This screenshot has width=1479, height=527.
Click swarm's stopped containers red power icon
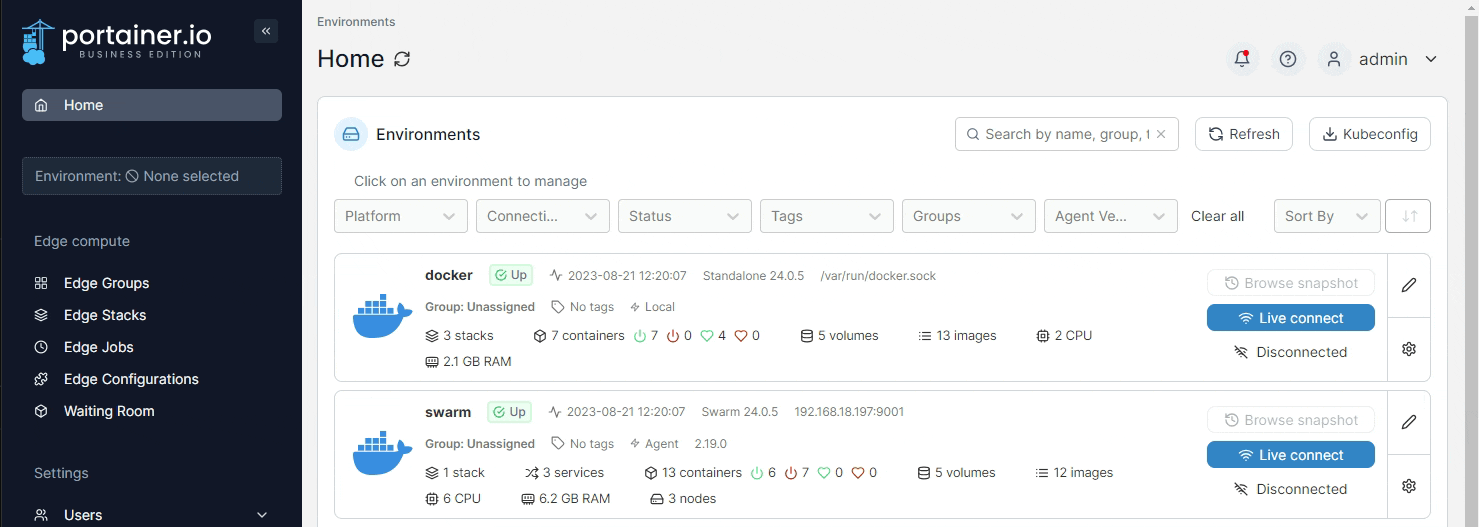coord(791,473)
